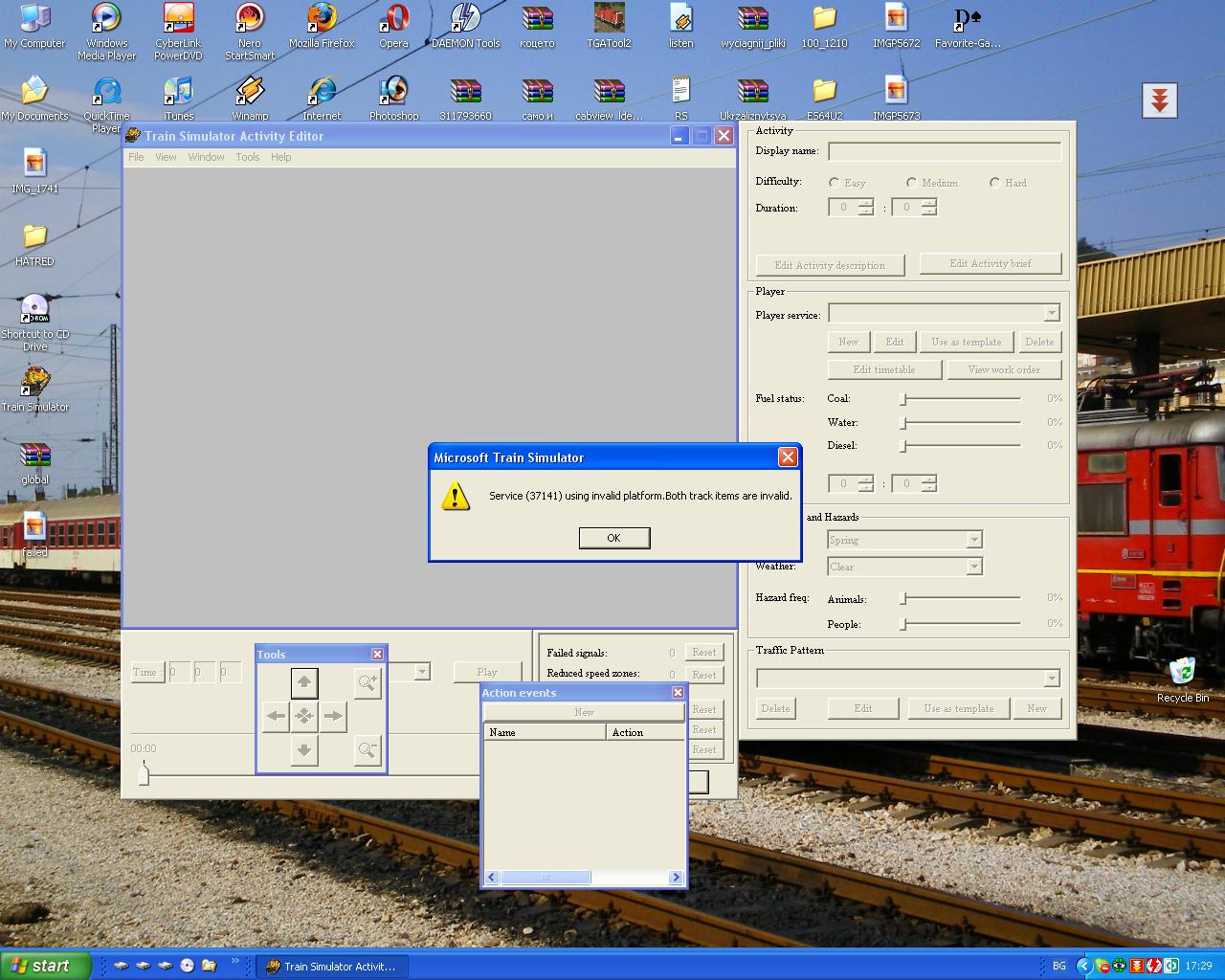Close the Tools palette
1225x980 pixels.
(377, 654)
